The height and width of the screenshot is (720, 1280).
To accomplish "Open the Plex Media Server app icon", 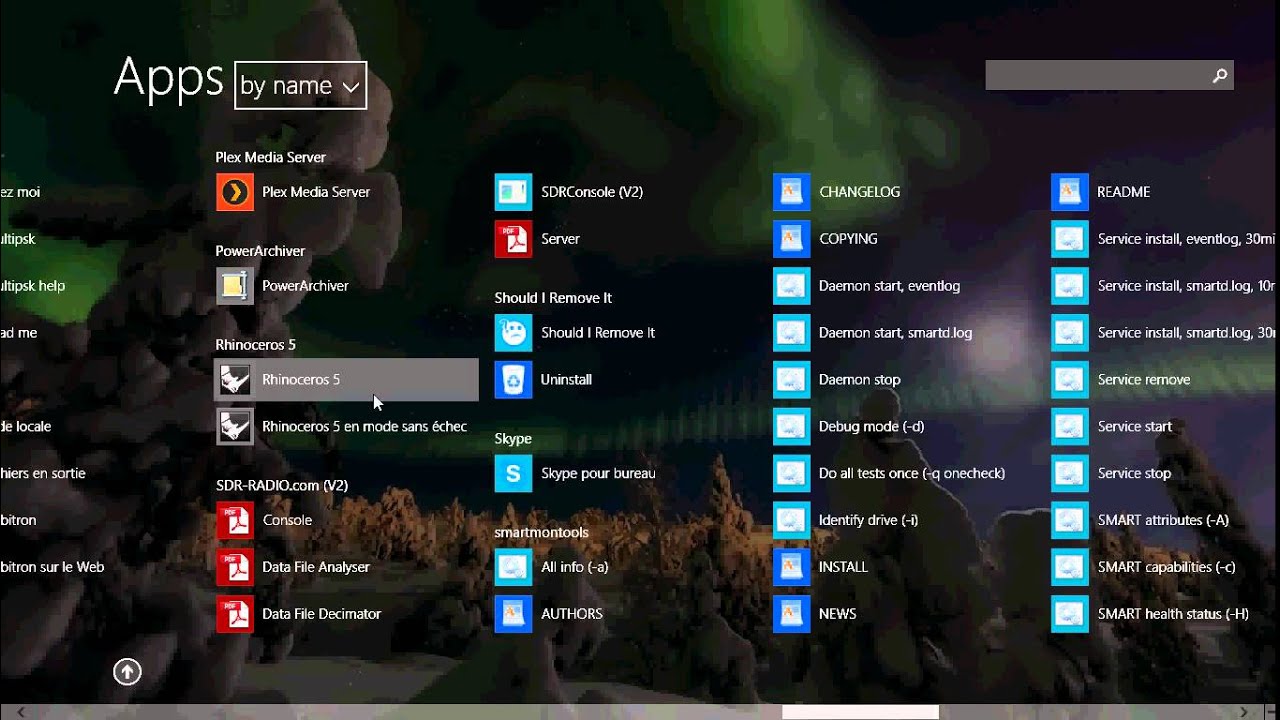I will click(235, 192).
